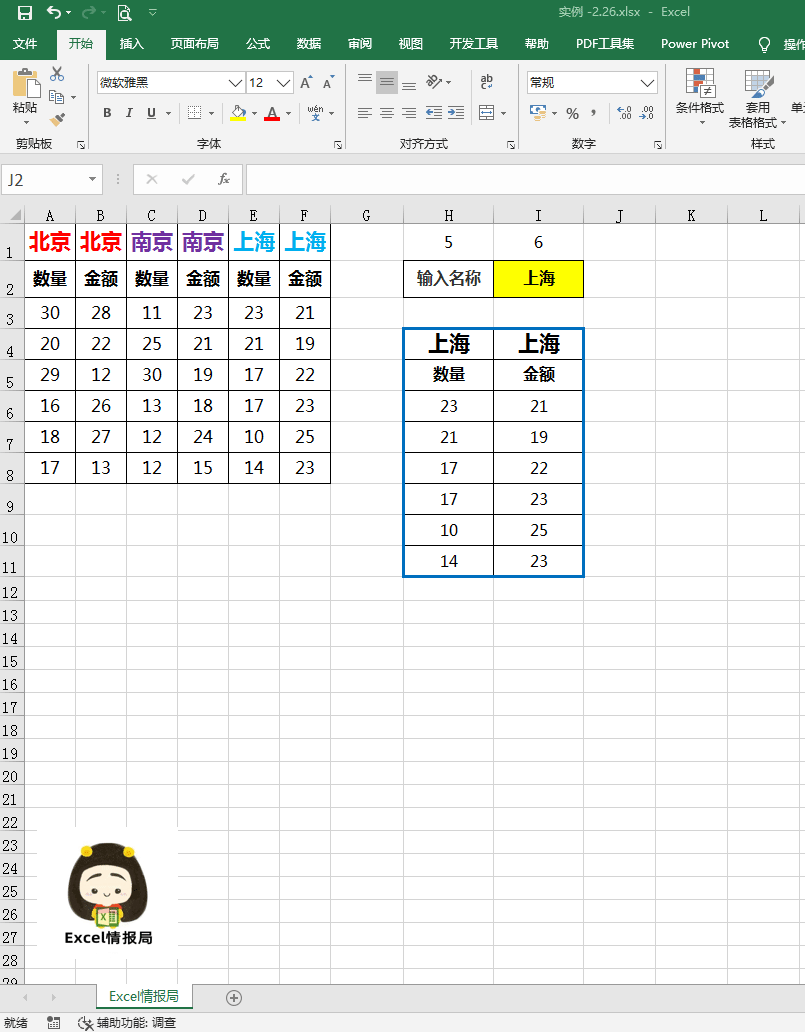Open the font name dropdown (微软雅黑)
This screenshot has width=805, height=1032.
[x=236, y=83]
